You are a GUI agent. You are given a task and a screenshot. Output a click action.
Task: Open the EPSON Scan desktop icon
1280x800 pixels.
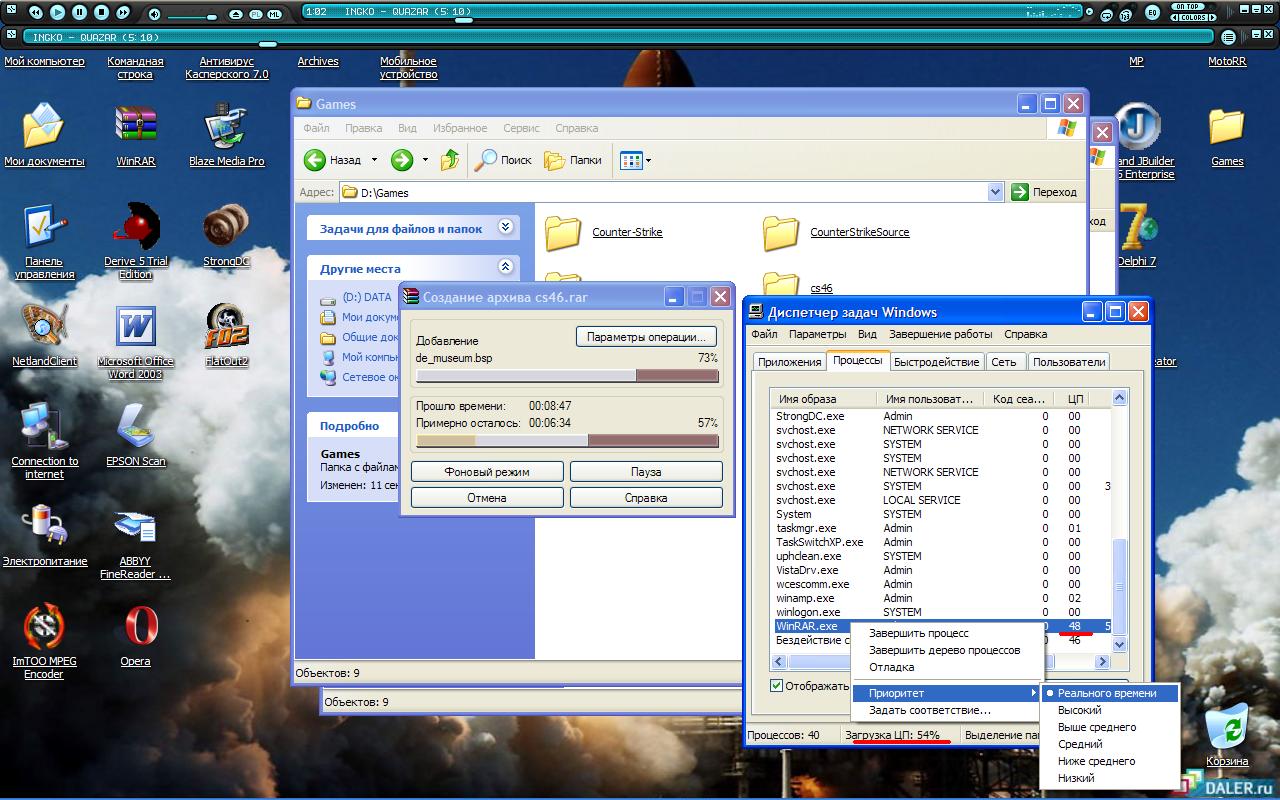click(136, 428)
